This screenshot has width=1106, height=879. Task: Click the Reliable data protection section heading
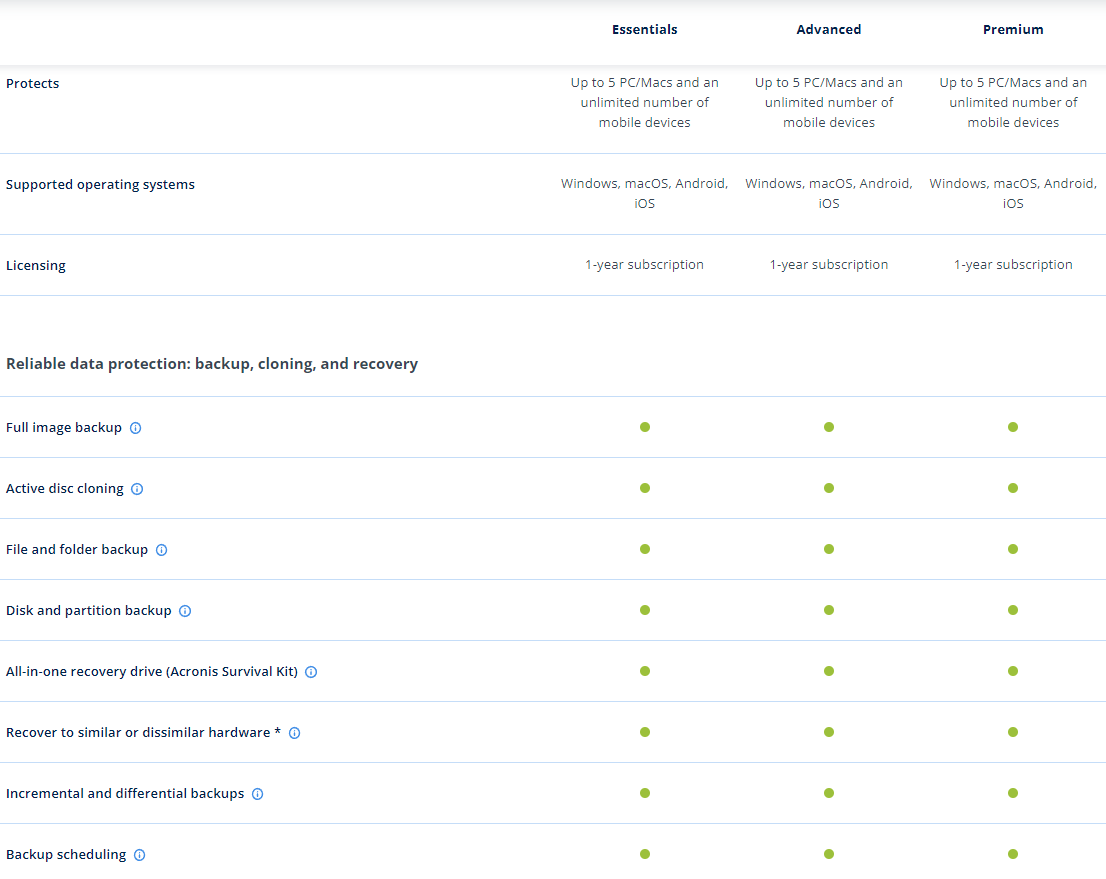[x=212, y=364]
